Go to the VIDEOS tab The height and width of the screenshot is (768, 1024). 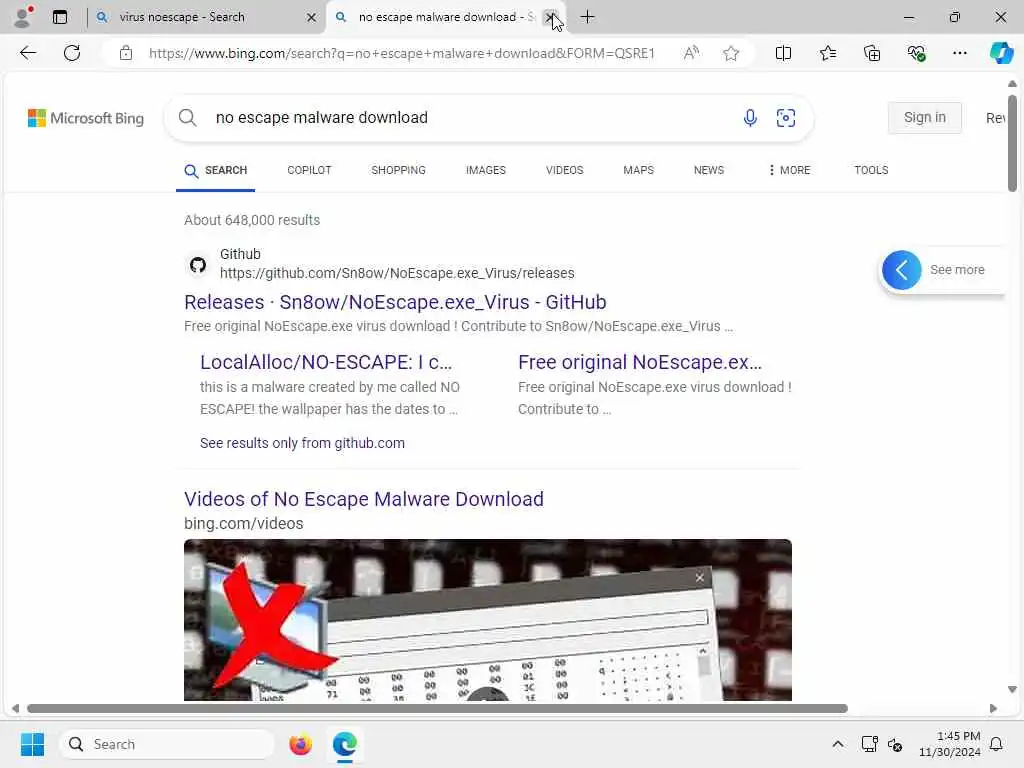(564, 170)
